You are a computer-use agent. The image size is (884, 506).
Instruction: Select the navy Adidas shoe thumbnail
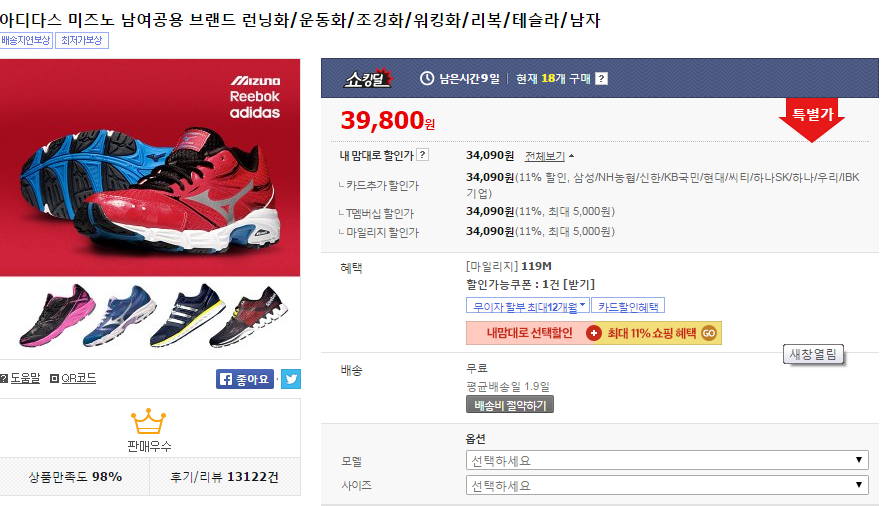[187, 314]
